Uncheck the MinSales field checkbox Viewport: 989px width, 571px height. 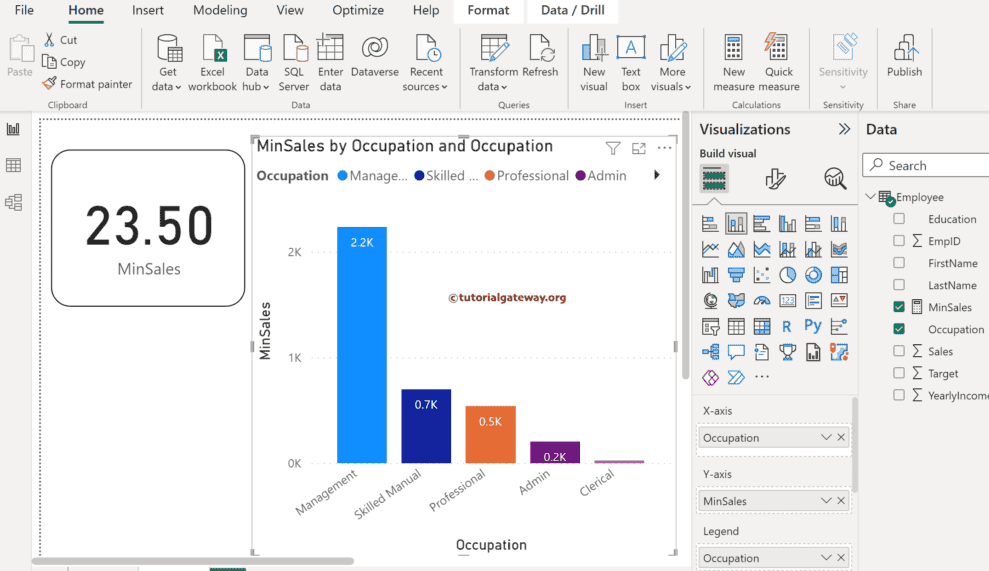pyautogui.click(x=899, y=307)
